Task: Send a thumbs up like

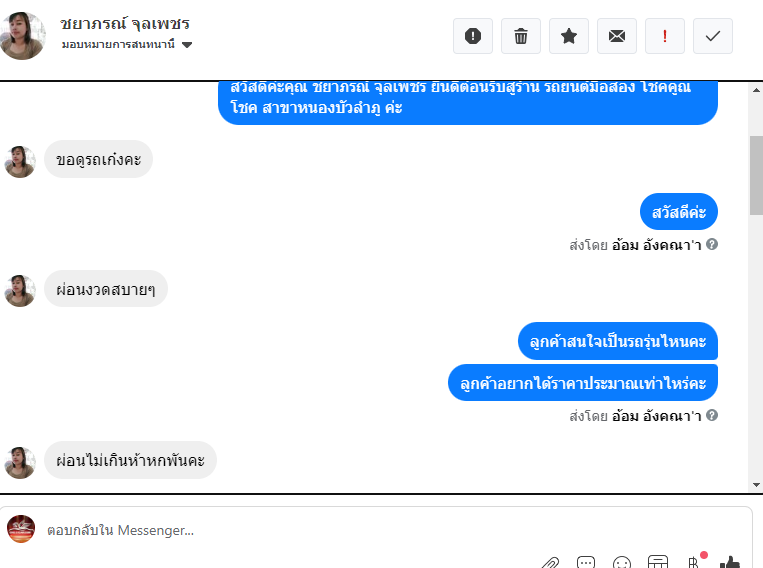Action: 729,563
